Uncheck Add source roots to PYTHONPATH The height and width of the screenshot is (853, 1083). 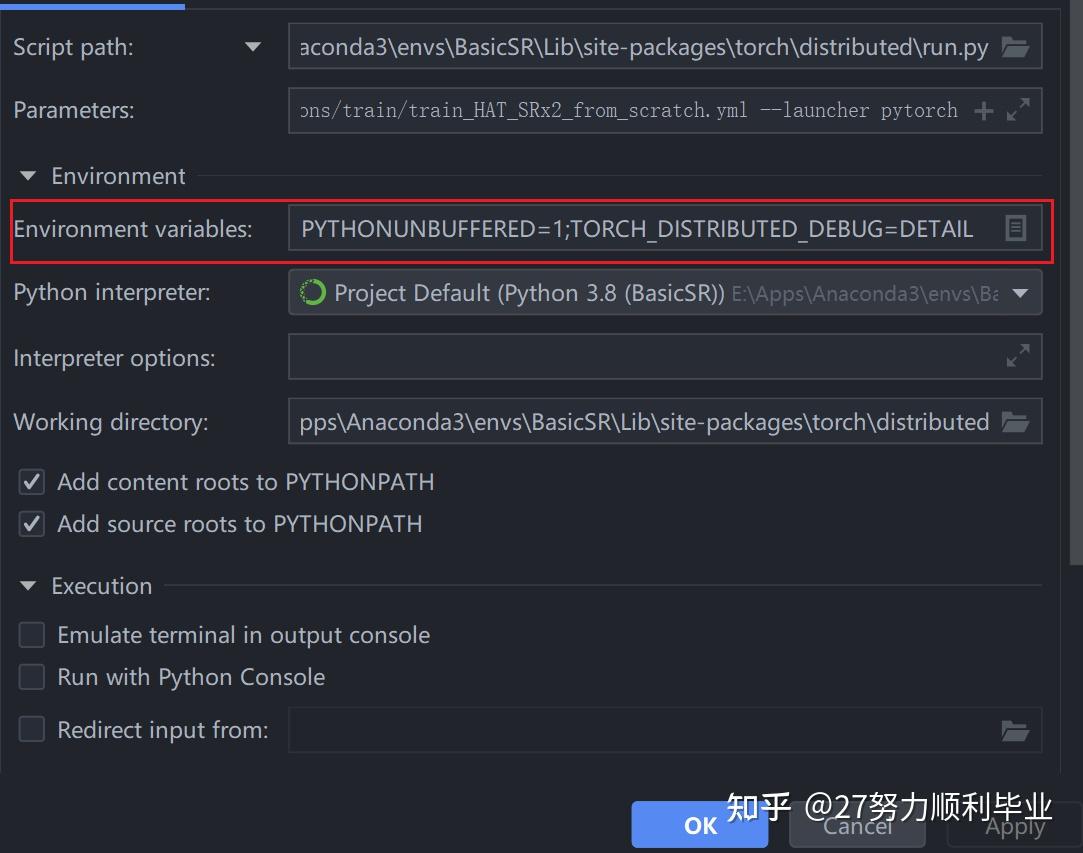[x=32, y=524]
